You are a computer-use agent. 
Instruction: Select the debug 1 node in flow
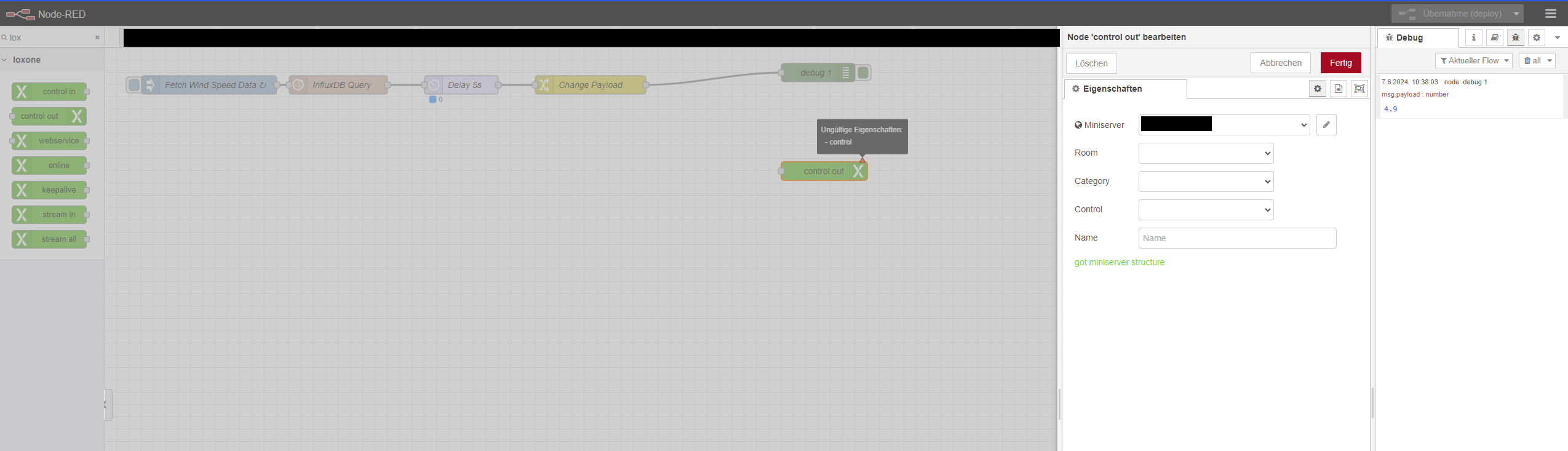pos(817,73)
